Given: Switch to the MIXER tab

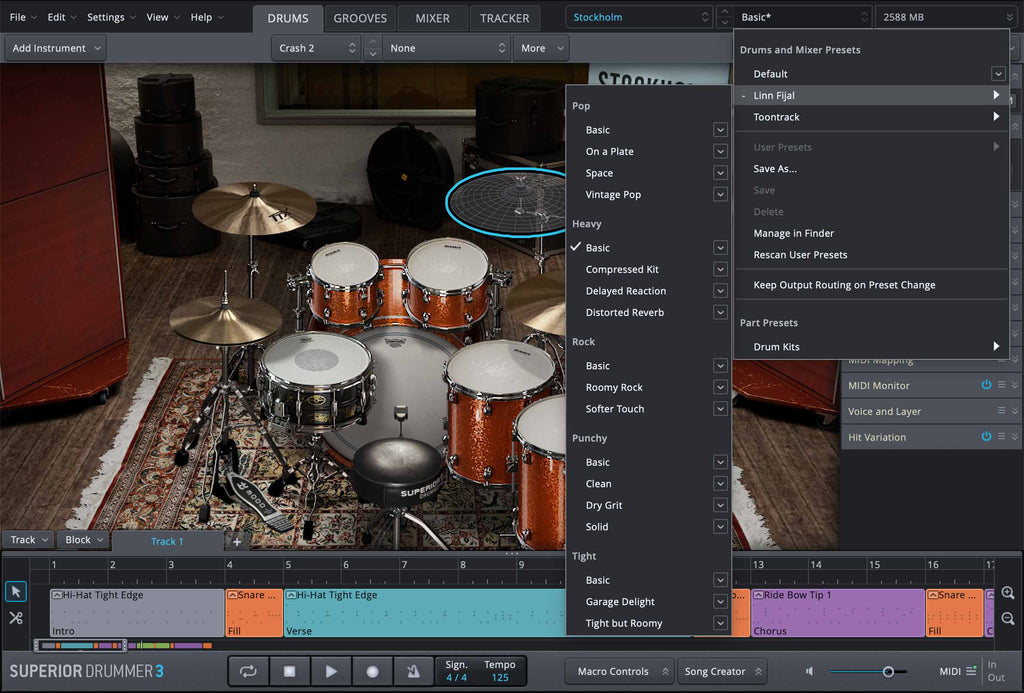Looking at the screenshot, I should 432,18.
